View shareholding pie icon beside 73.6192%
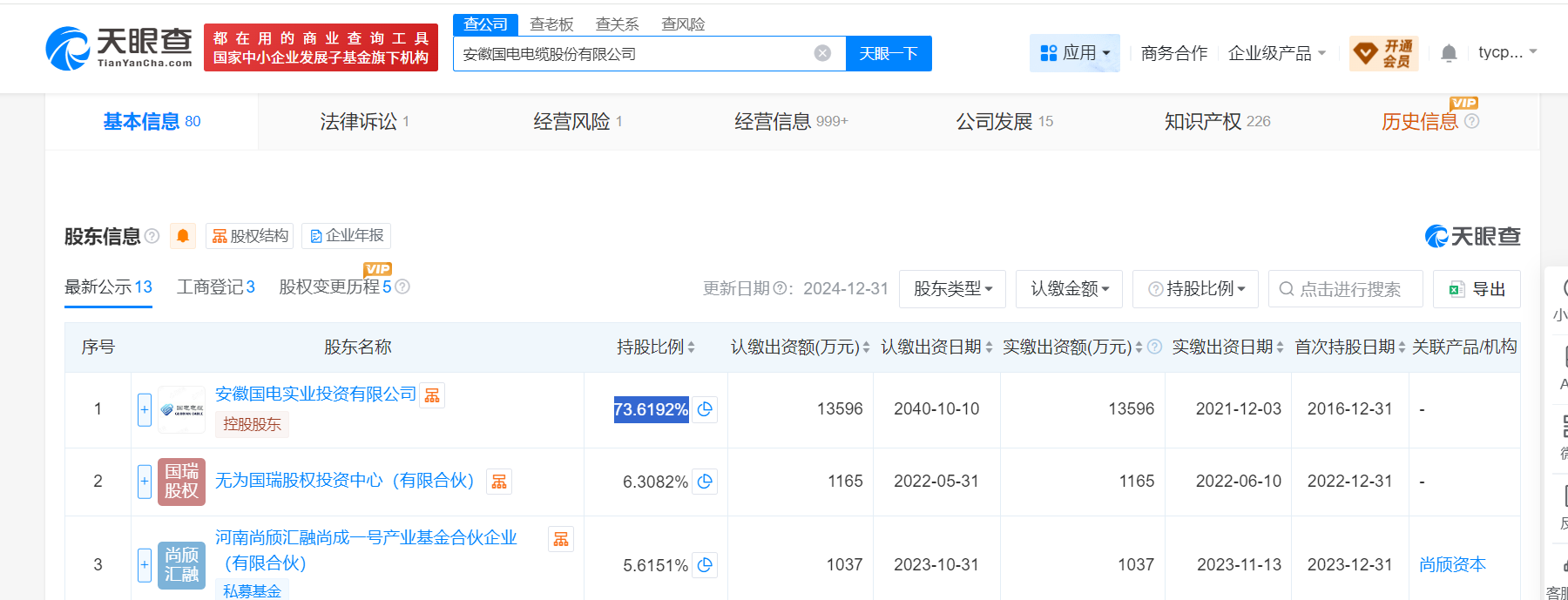This screenshot has width=1568, height=600. pyautogui.click(x=706, y=409)
